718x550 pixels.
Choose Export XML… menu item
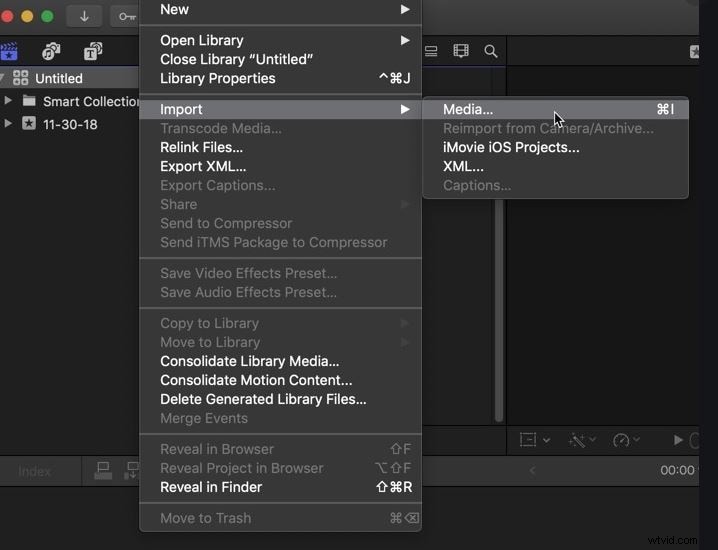(280, 166)
